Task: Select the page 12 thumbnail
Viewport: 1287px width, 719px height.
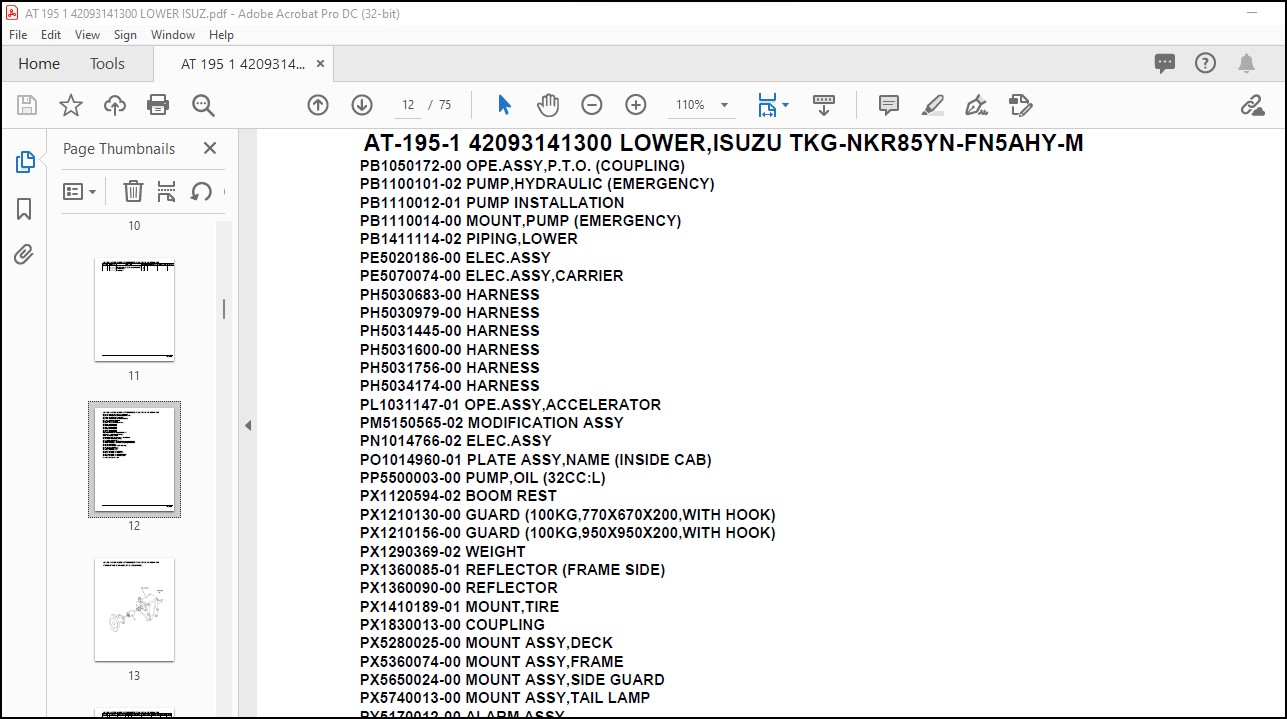Action: tap(134, 459)
